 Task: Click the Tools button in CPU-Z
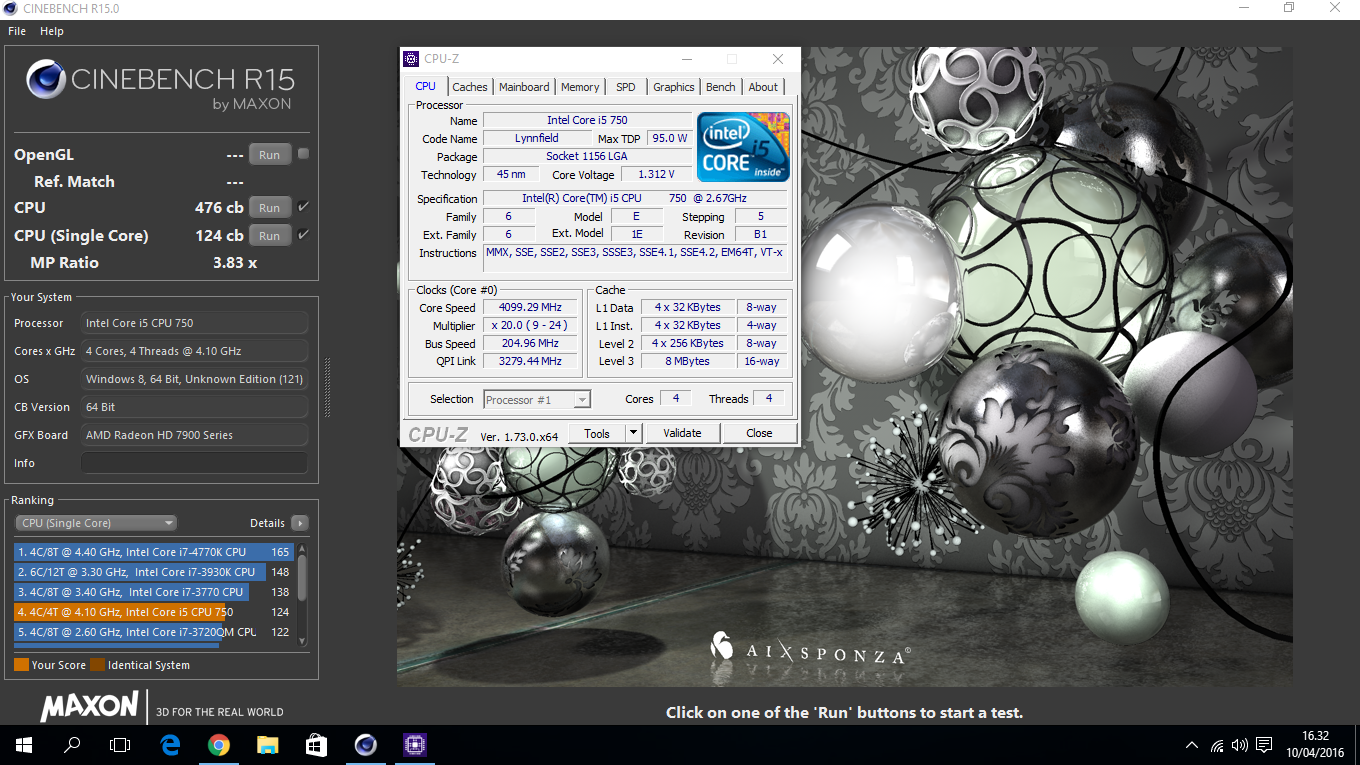click(597, 433)
